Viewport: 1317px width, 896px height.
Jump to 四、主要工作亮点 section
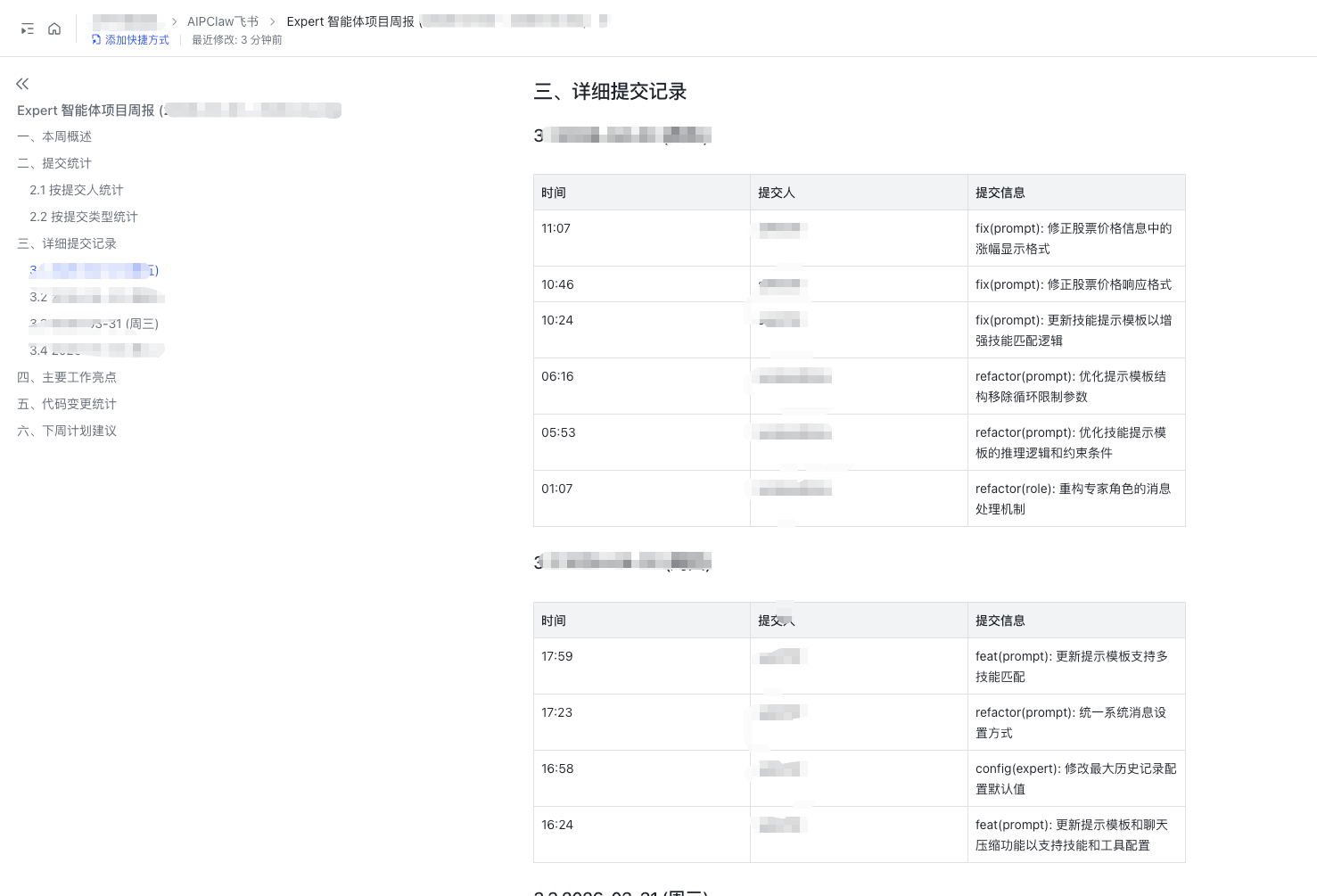click(x=68, y=377)
